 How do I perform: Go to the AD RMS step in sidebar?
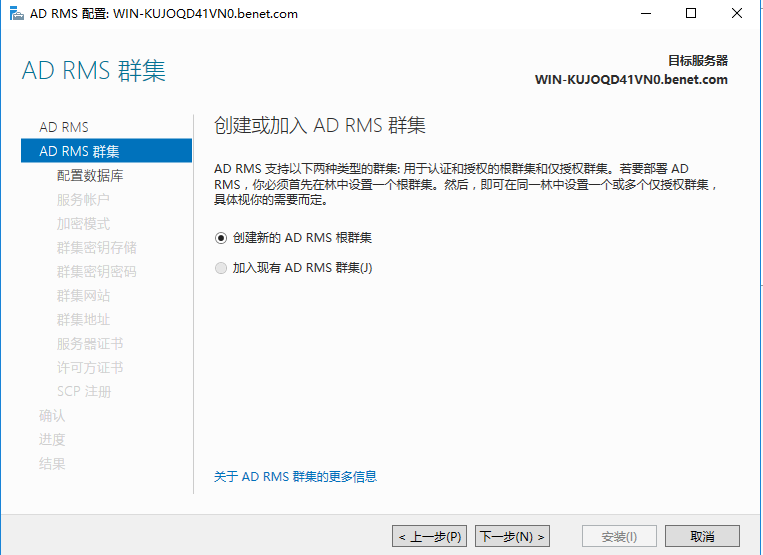pos(64,127)
